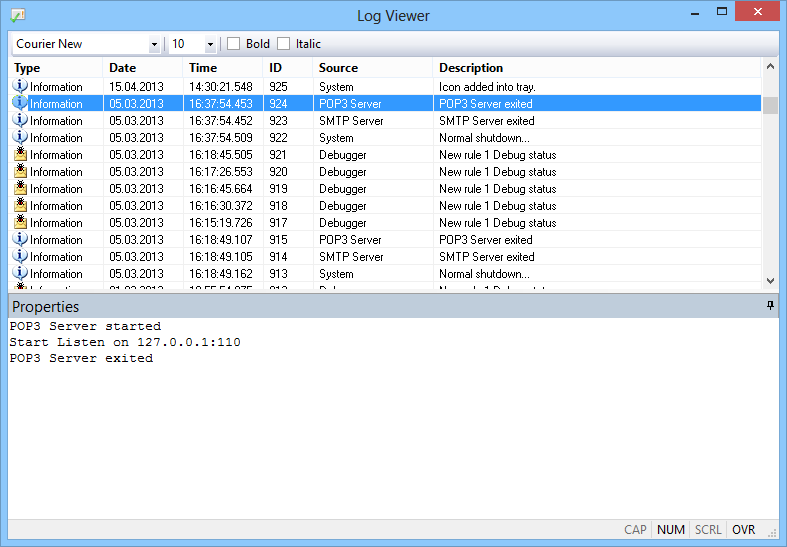Click the info icon on row ID 914
787x547 pixels.
tap(20, 256)
